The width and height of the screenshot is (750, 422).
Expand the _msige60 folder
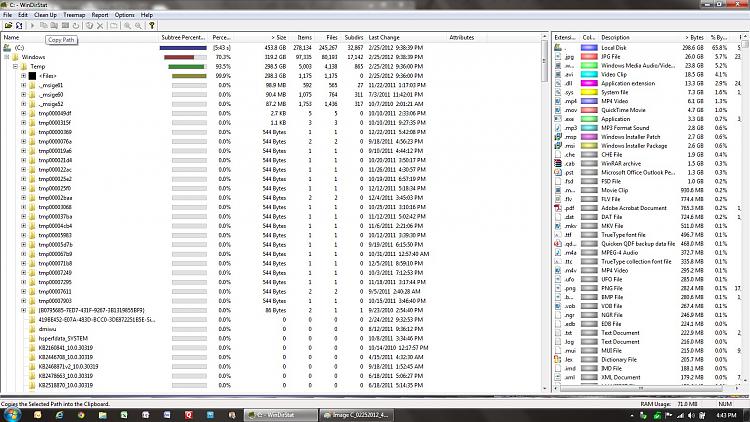tap(23, 95)
